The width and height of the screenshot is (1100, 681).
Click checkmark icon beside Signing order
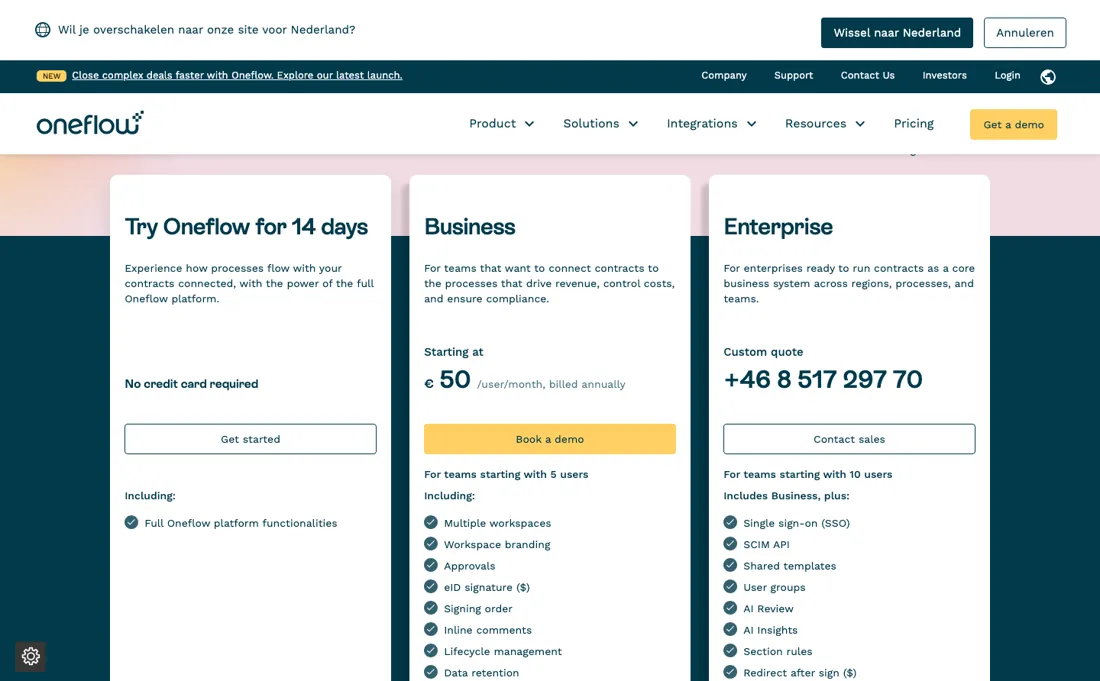[431, 608]
